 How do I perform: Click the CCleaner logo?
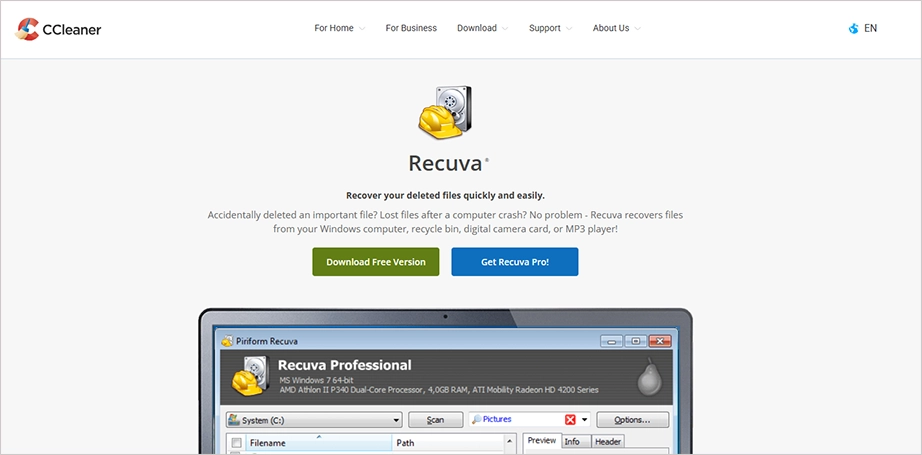pyautogui.click(x=58, y=29)
